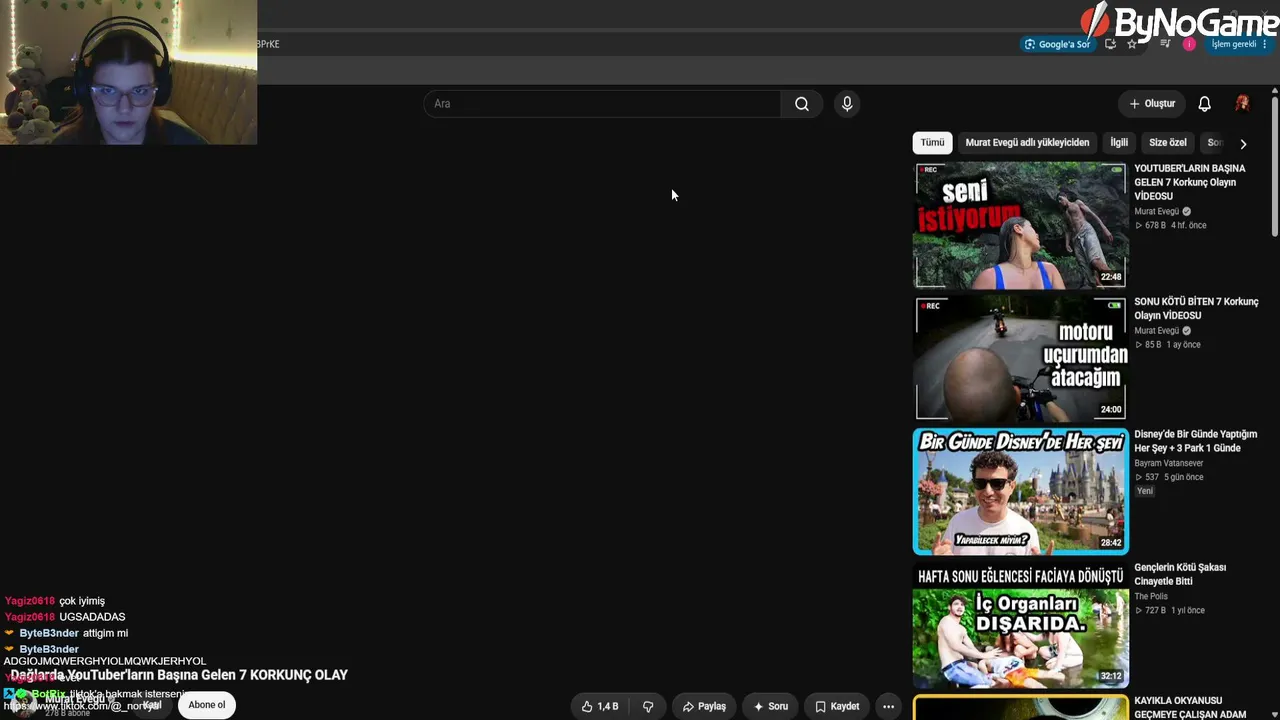Image resolution: width=1280 pixels, height=720 pixels.
Task: Open The Polis channel name
Action: coord(1151,597)
